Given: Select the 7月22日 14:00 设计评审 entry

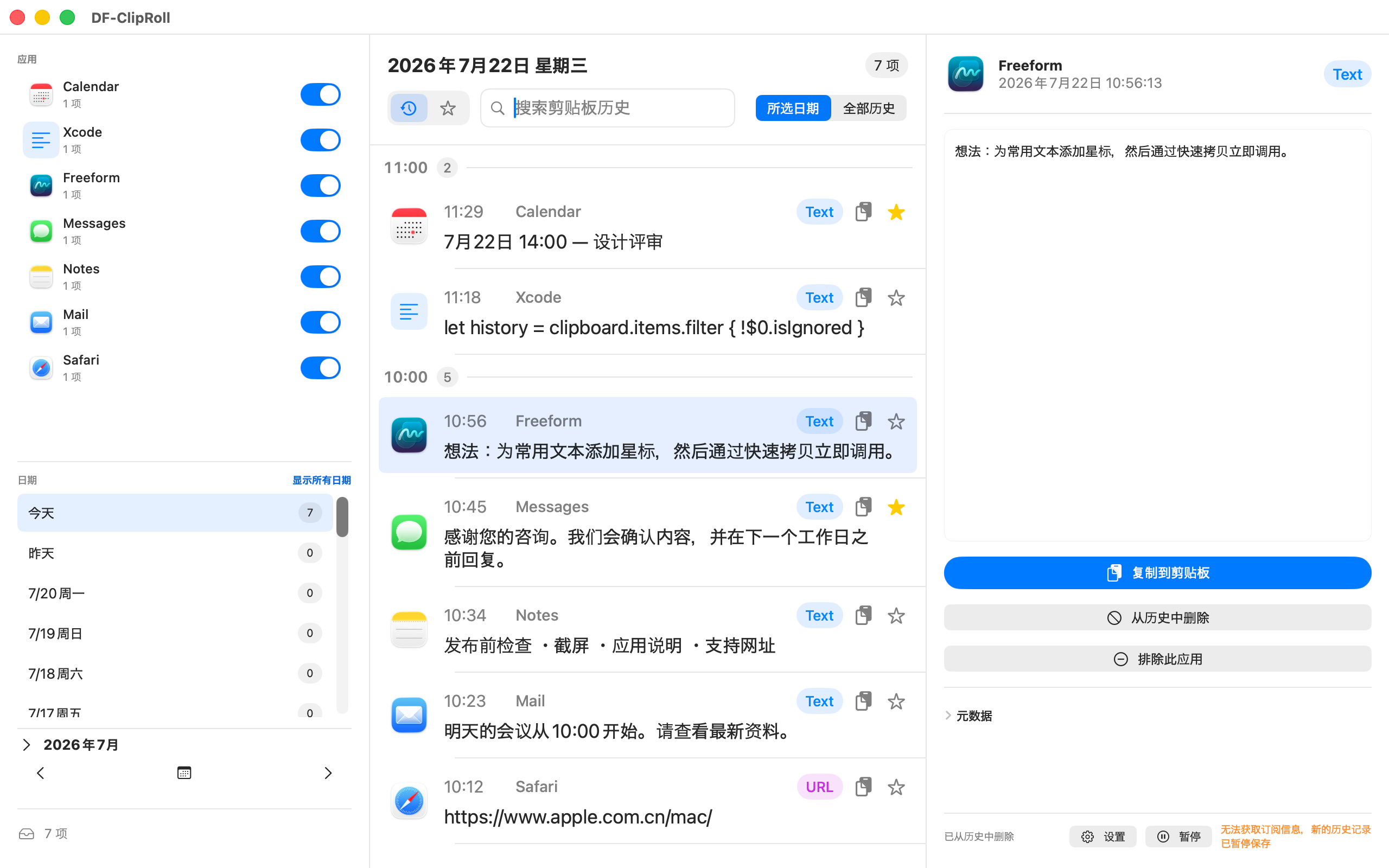Looking at the screenshot, I should pyautogui.click(x=647, y=227).
